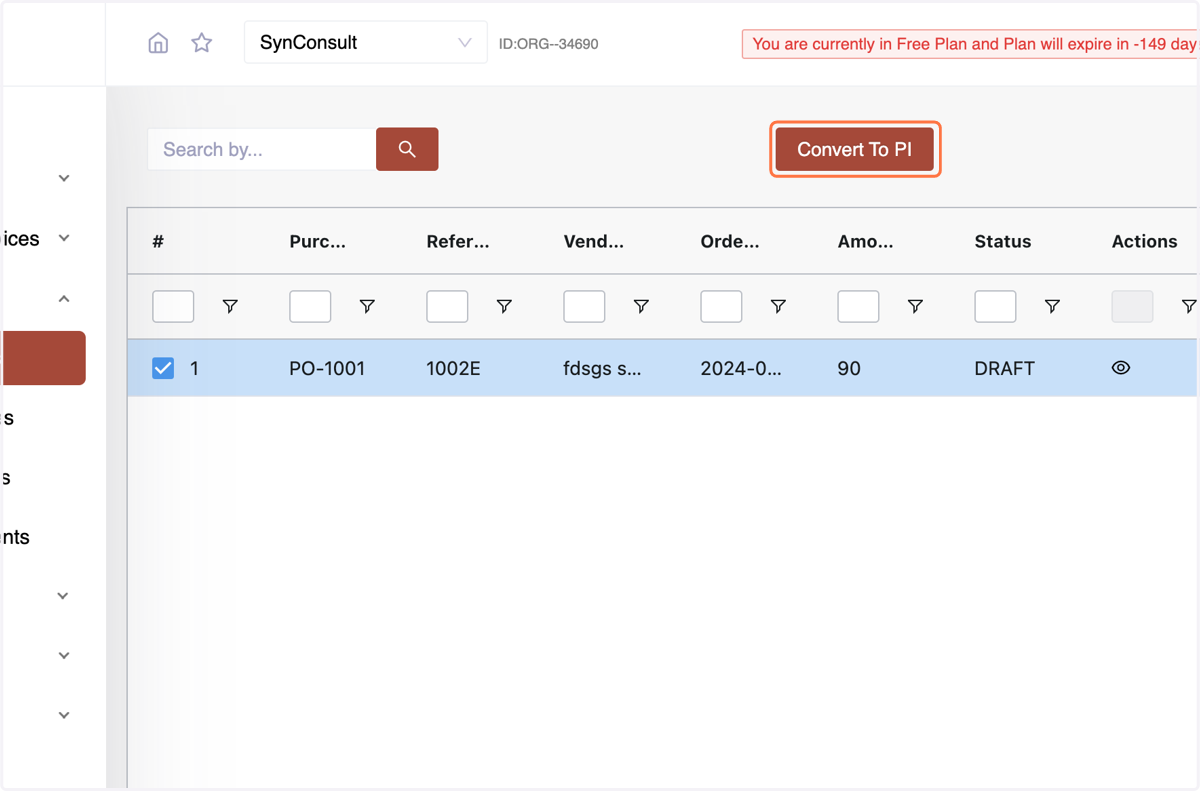Image resolution: width=1200 pixels, height=791 pixels.
Task: Click the DRAFT status cell
Action: tap(1005, 368)
